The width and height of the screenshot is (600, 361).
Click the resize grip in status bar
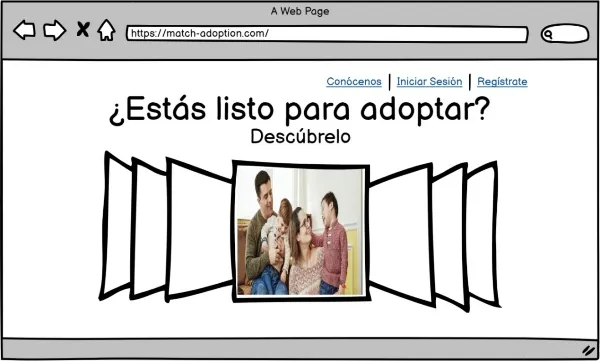pos(589,350)
